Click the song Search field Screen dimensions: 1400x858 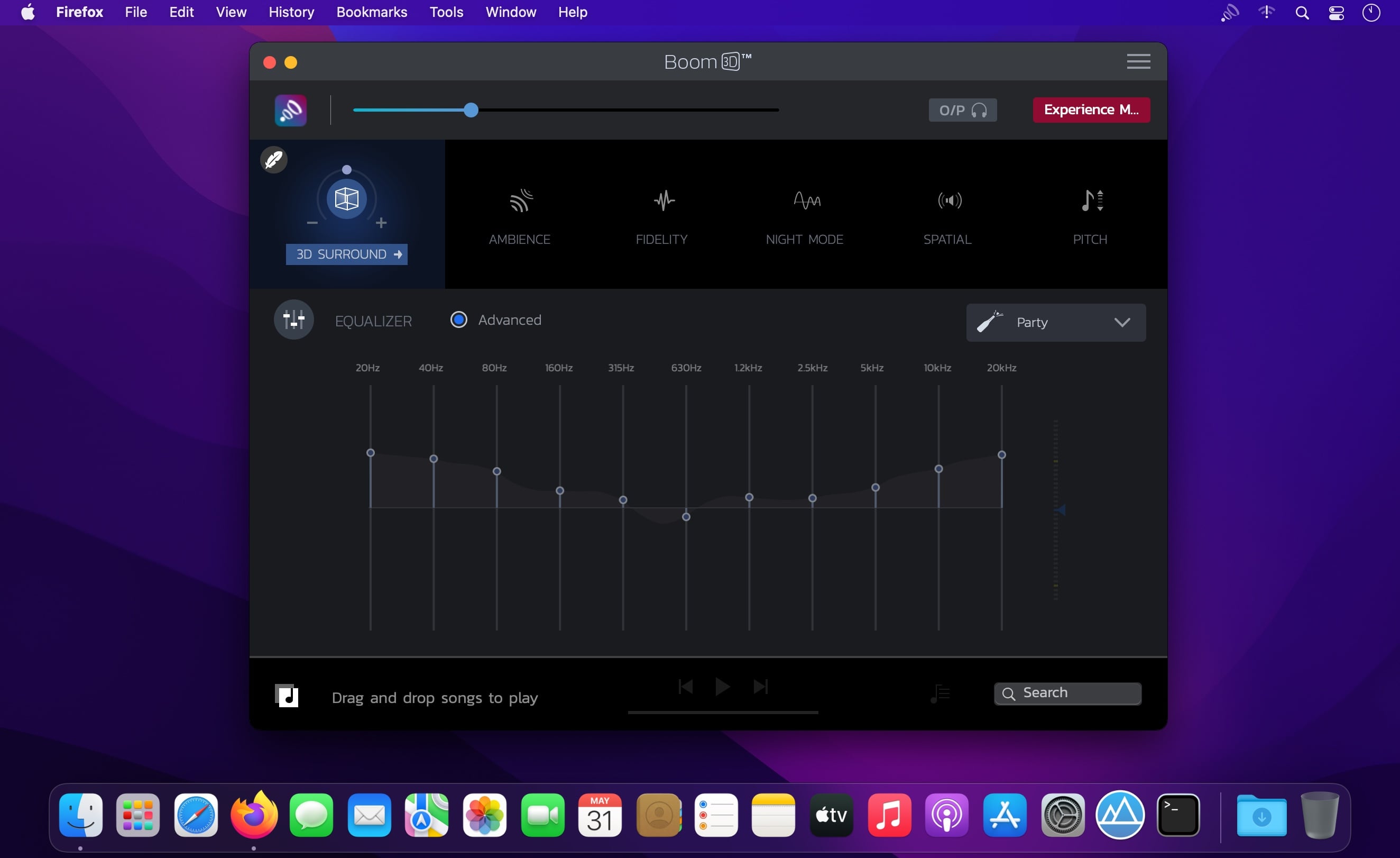tap(1067, 693)
